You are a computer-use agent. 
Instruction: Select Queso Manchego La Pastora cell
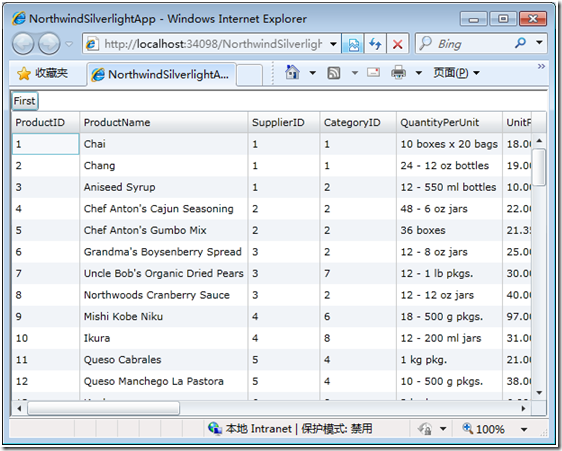coord(163,381)
